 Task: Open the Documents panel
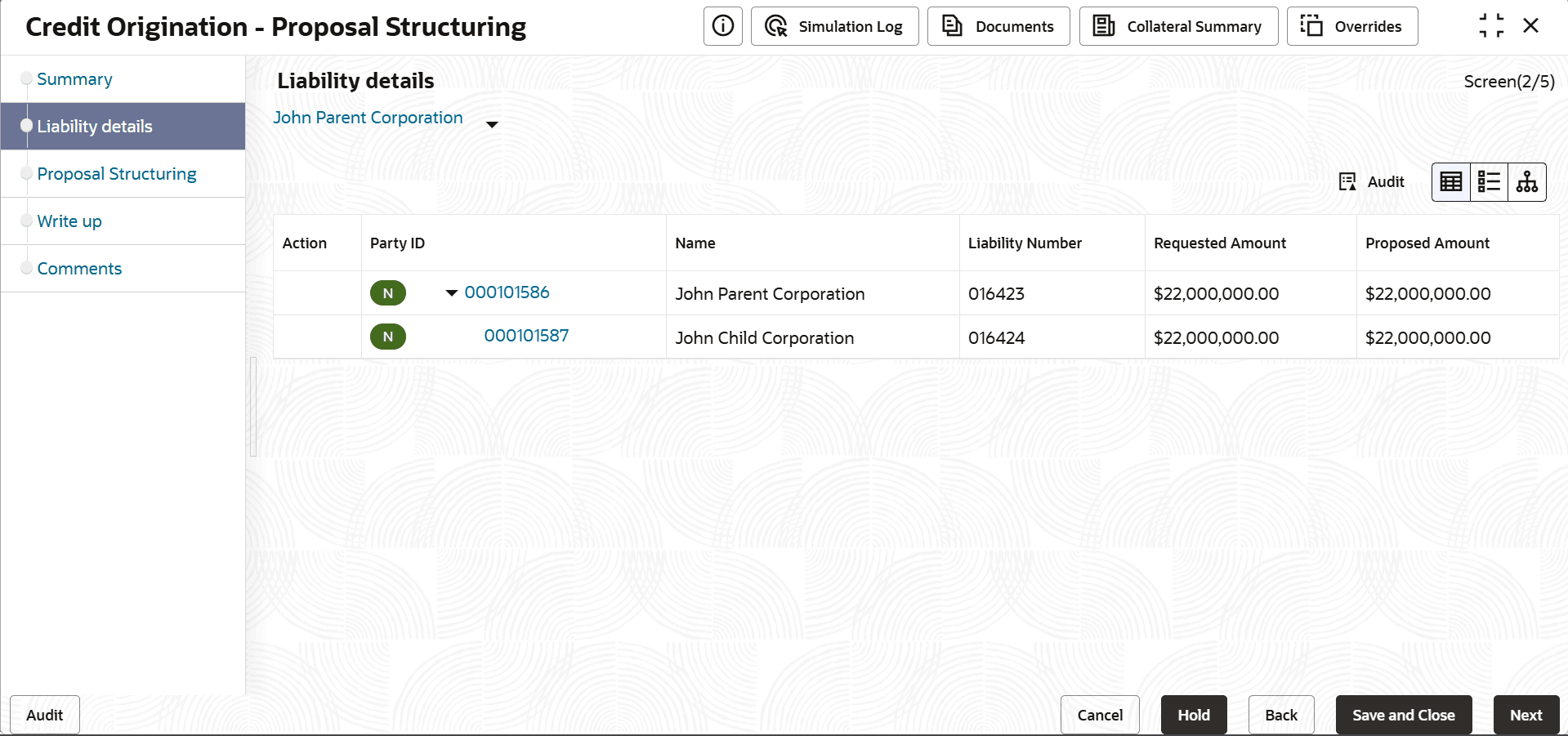(998, 26)
